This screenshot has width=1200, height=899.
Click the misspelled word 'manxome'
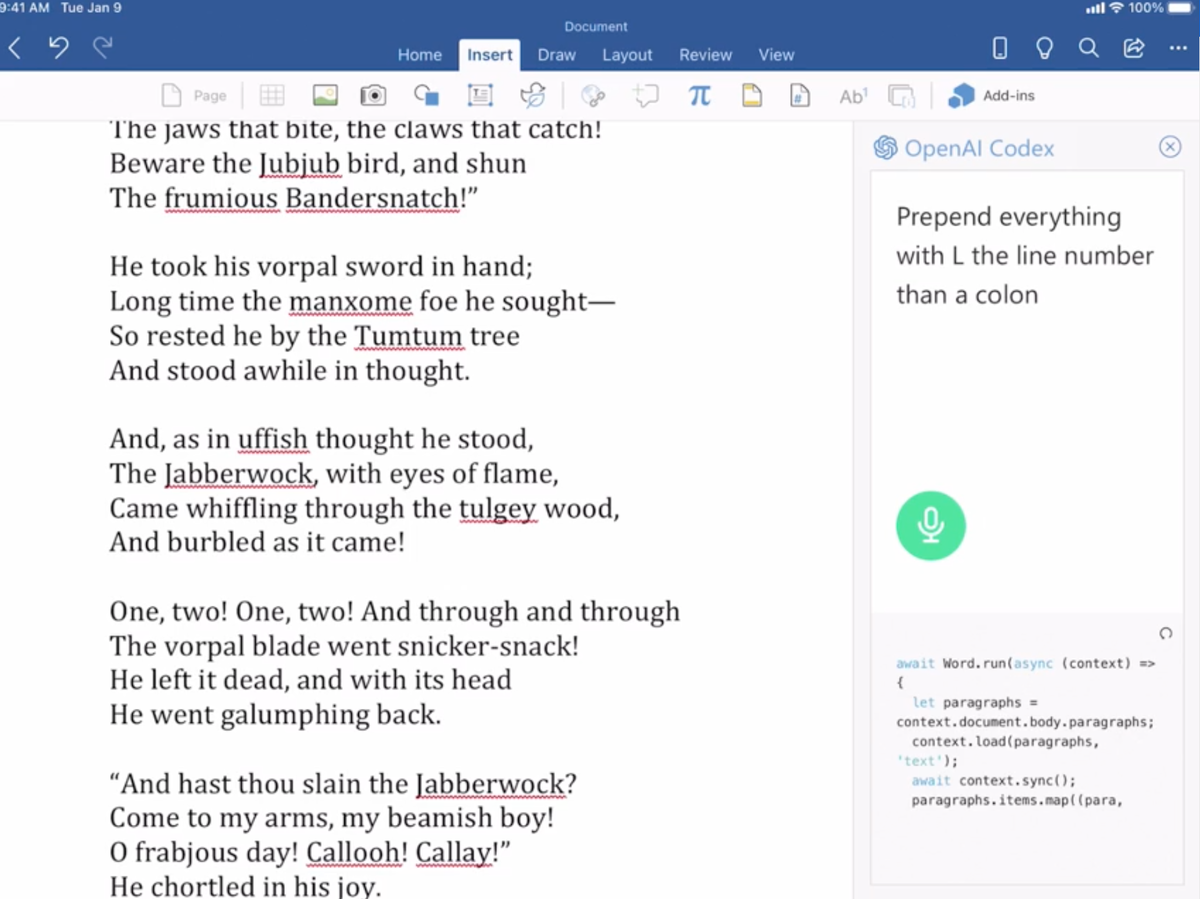click(x=350, y=301)
